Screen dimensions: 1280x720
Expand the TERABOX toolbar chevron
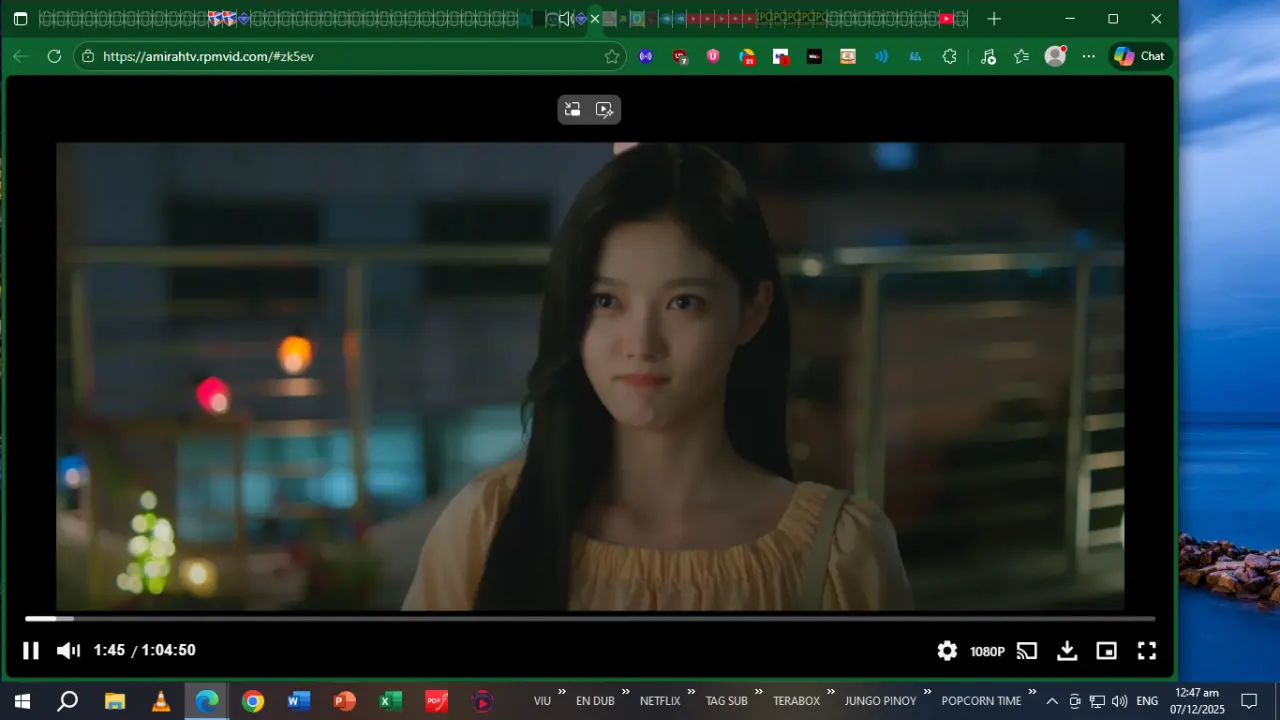pyautogui.click(x=831, y=692)
